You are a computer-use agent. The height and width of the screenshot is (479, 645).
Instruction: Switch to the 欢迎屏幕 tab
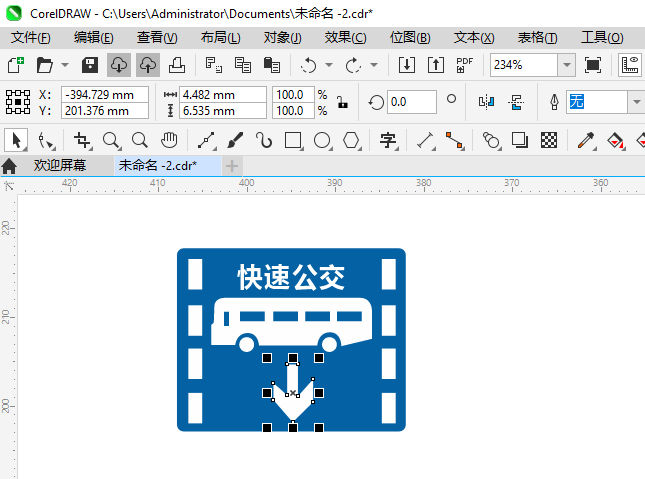pyautogui.click(x=60, y=165)
